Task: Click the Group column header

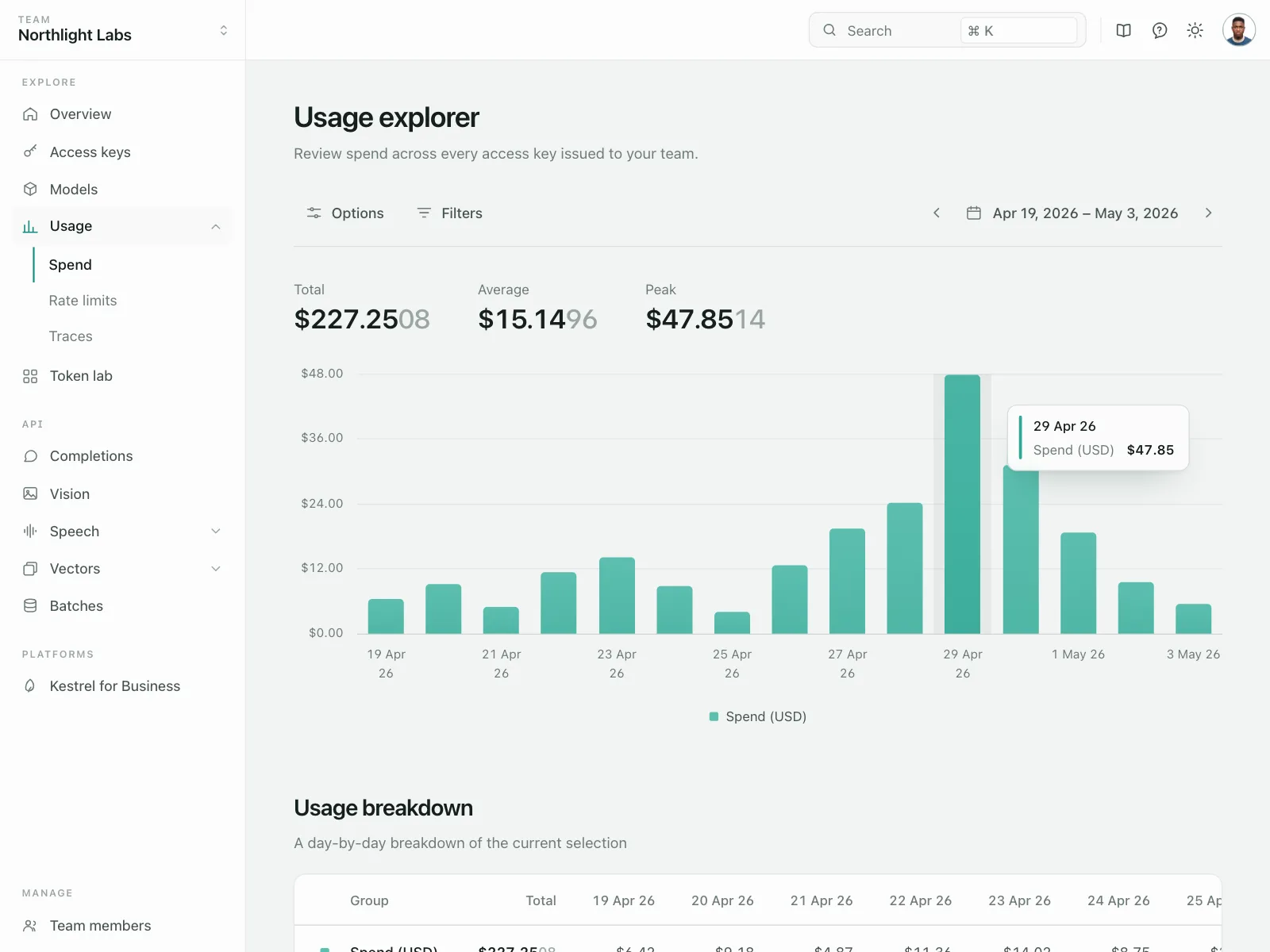Action: pos(369,900)
